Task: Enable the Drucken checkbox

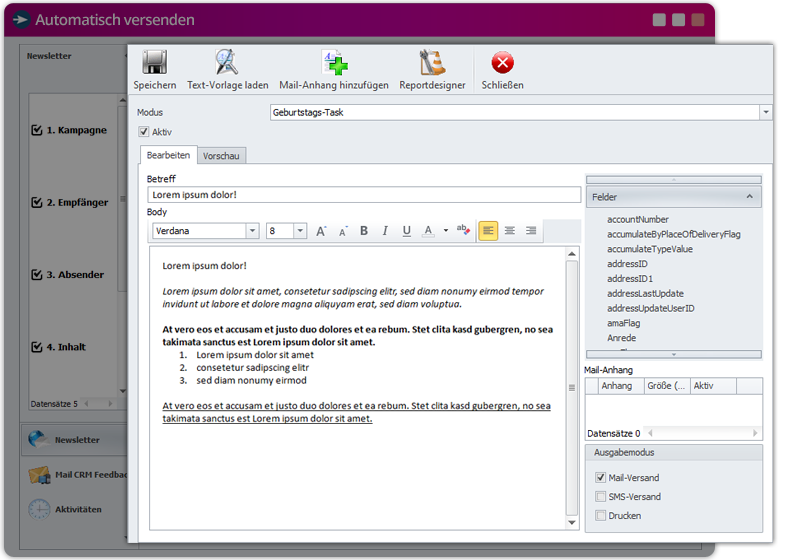Action: [601, 515]
